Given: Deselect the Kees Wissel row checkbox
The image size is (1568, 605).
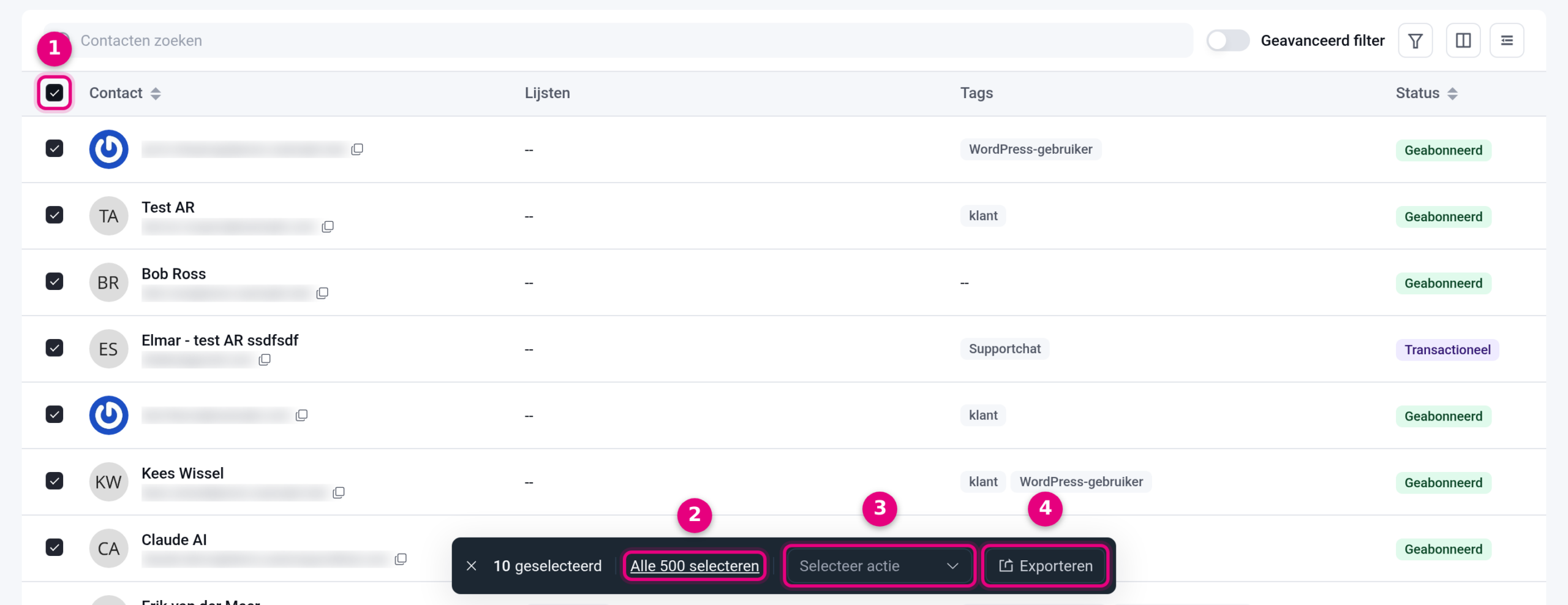Looking at the screenshot, I should click(55, 481).
